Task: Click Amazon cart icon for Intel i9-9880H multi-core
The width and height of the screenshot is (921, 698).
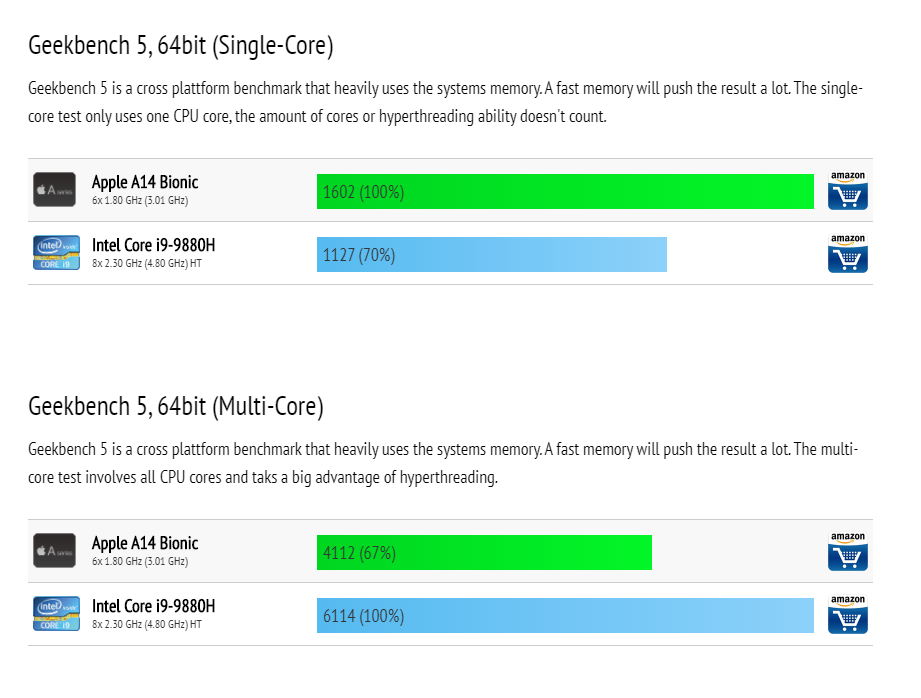Action: point(848,614)
